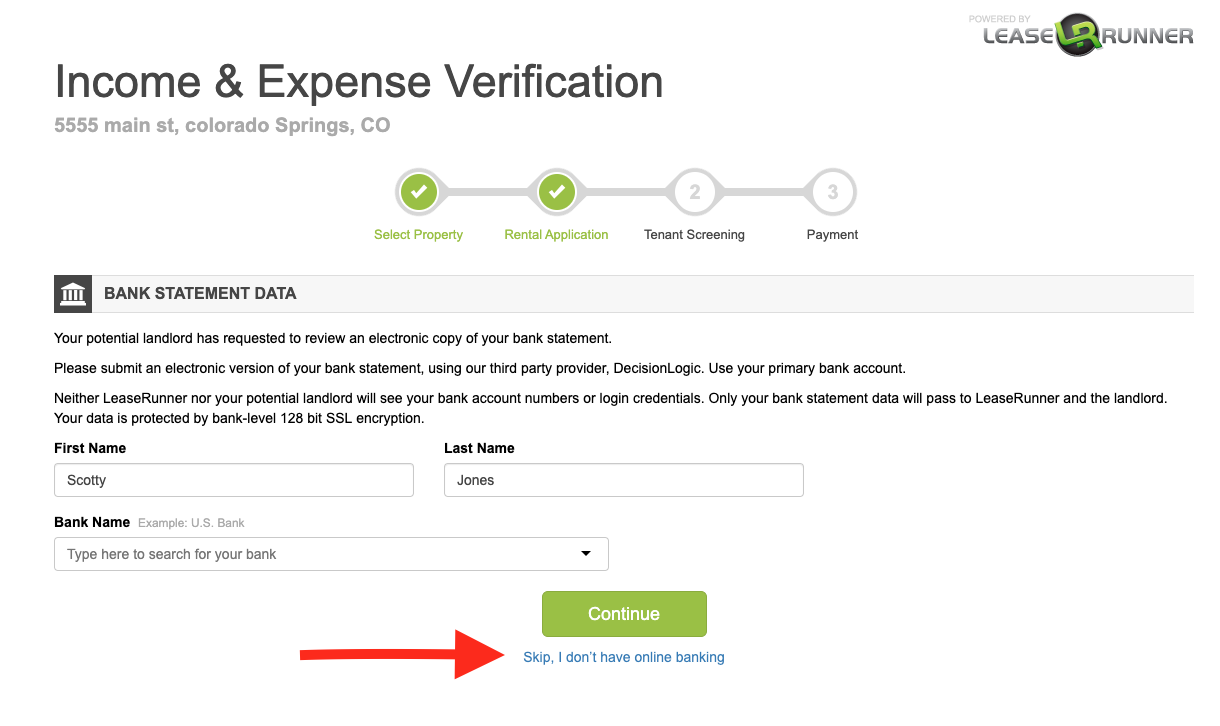
Task: Click the 5555 main st property address
Action: [222, 126]
